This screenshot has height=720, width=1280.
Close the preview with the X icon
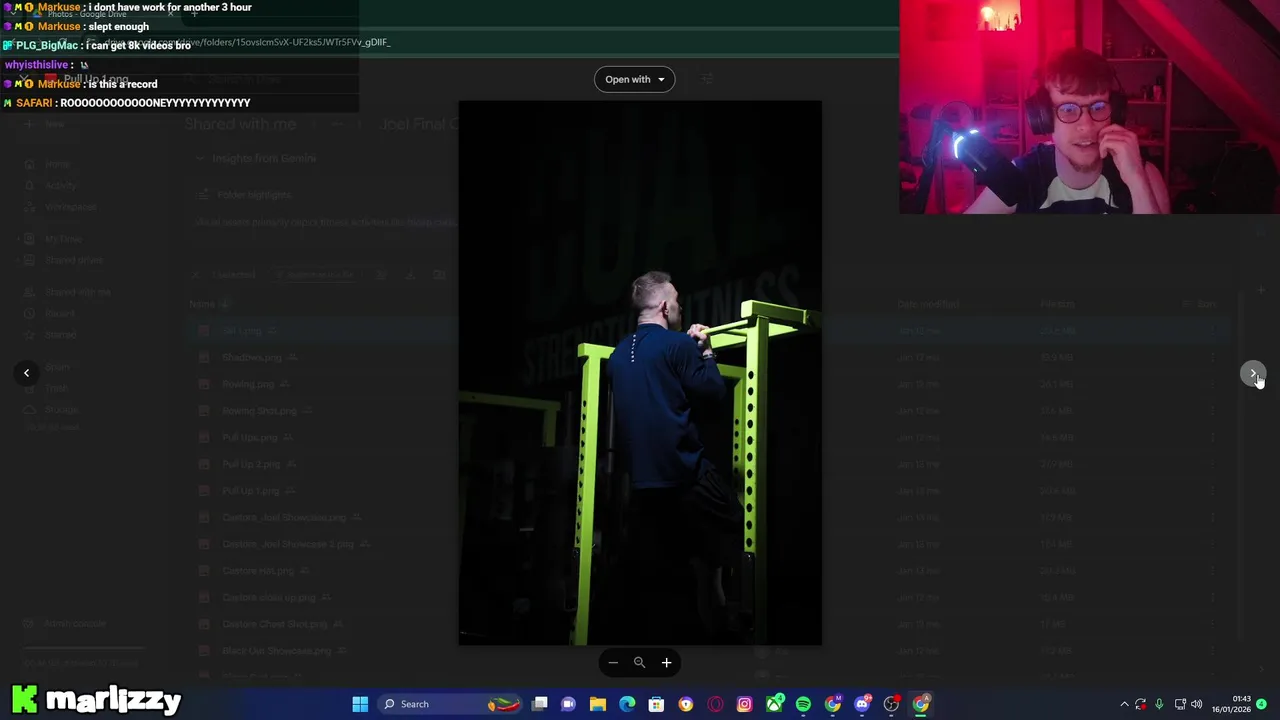tap(23, 79)
